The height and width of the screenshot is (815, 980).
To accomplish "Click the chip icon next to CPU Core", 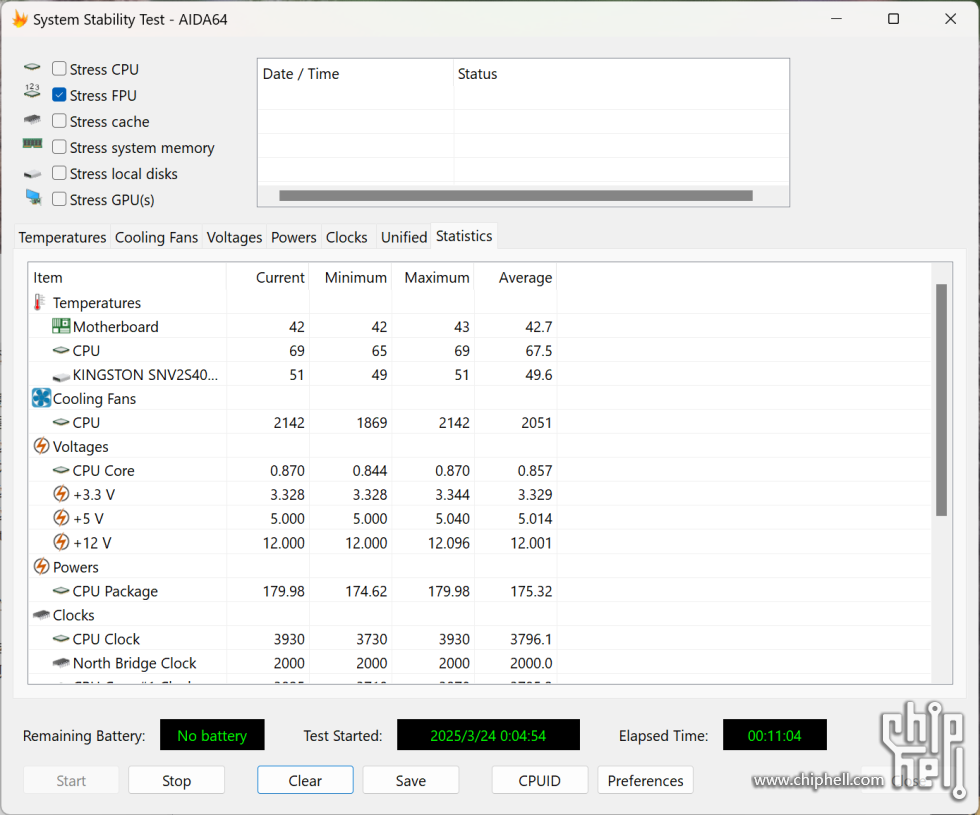I will click(x=61, y=470).
